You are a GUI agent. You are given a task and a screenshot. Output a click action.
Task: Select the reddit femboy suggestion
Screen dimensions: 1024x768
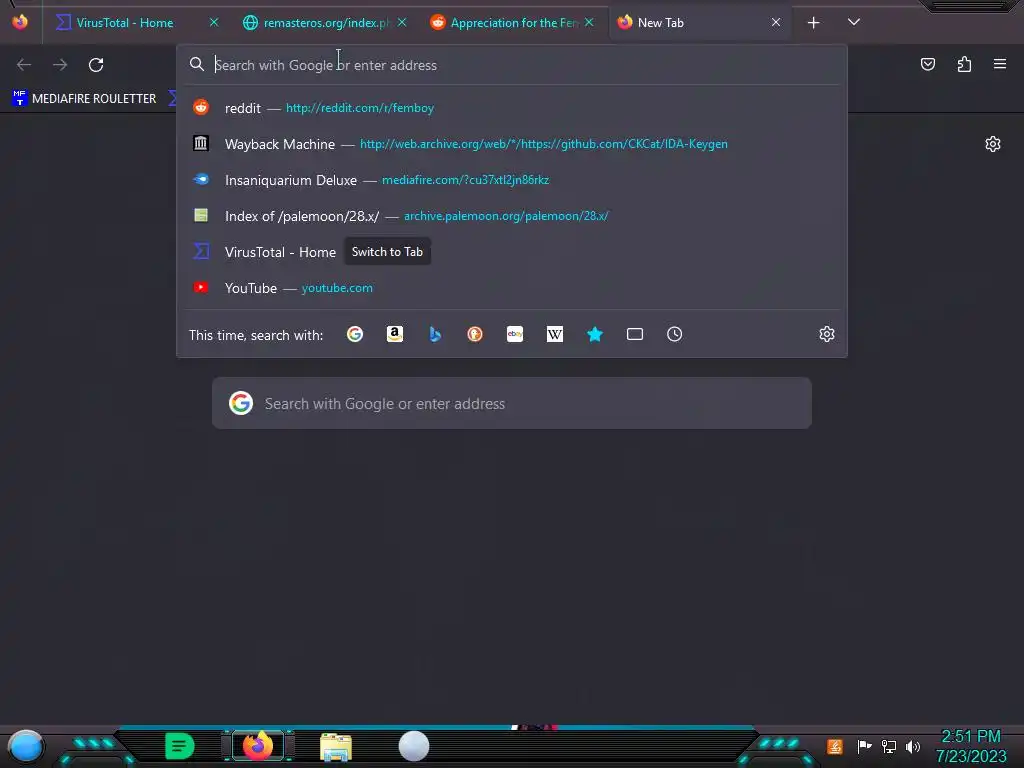point(512,108)
